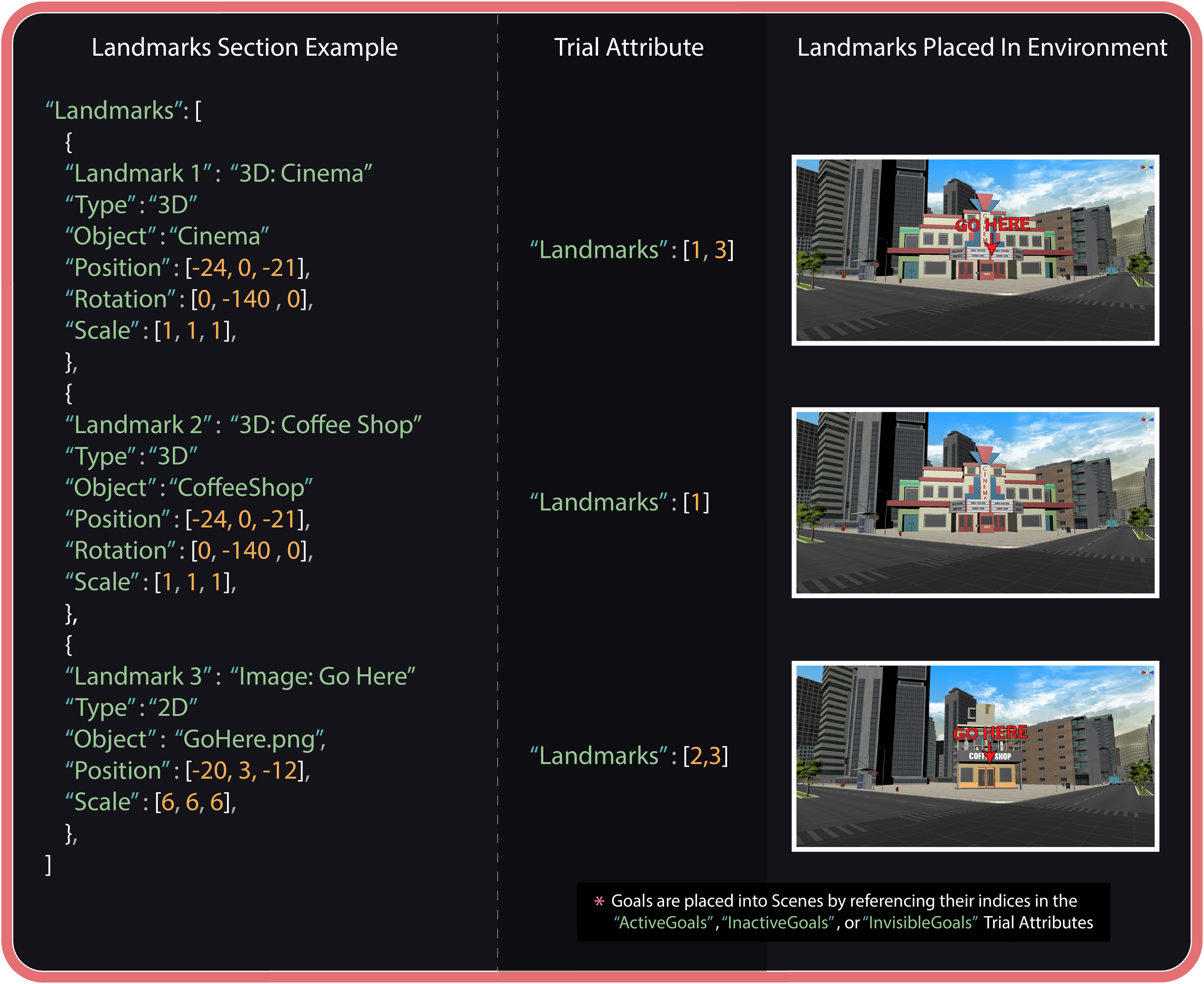The width and height of the screenshot is (1204, 984).
Task: Click the "Landmarks Placed In Environment" heading
Action: pyautogui.click(x=982, y=47)
